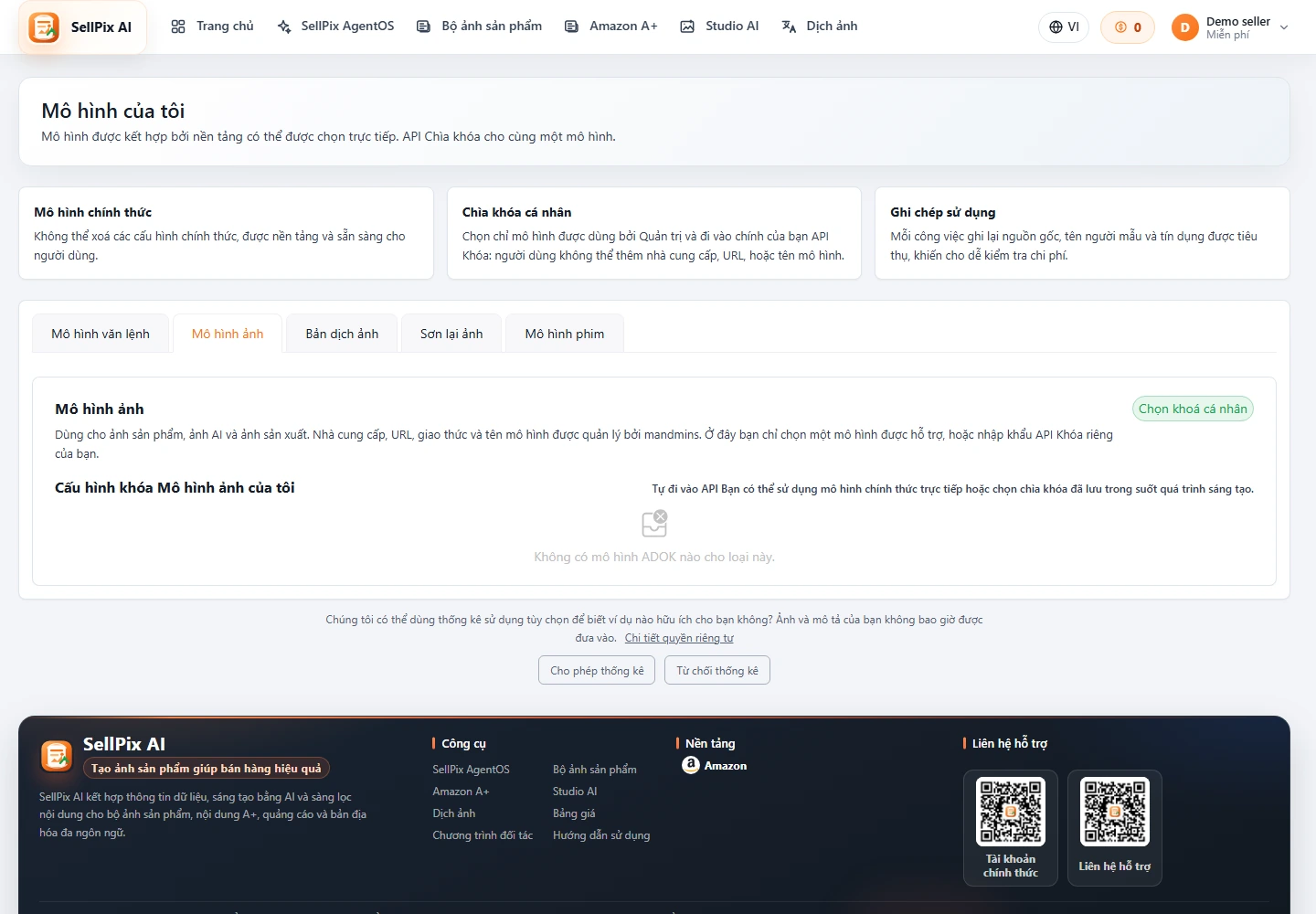Click the Liên hệ hỗ trợ QR code
The width and height of the screenshot is (1316, 914).
pyautogui.click(x=1115, y=812)
